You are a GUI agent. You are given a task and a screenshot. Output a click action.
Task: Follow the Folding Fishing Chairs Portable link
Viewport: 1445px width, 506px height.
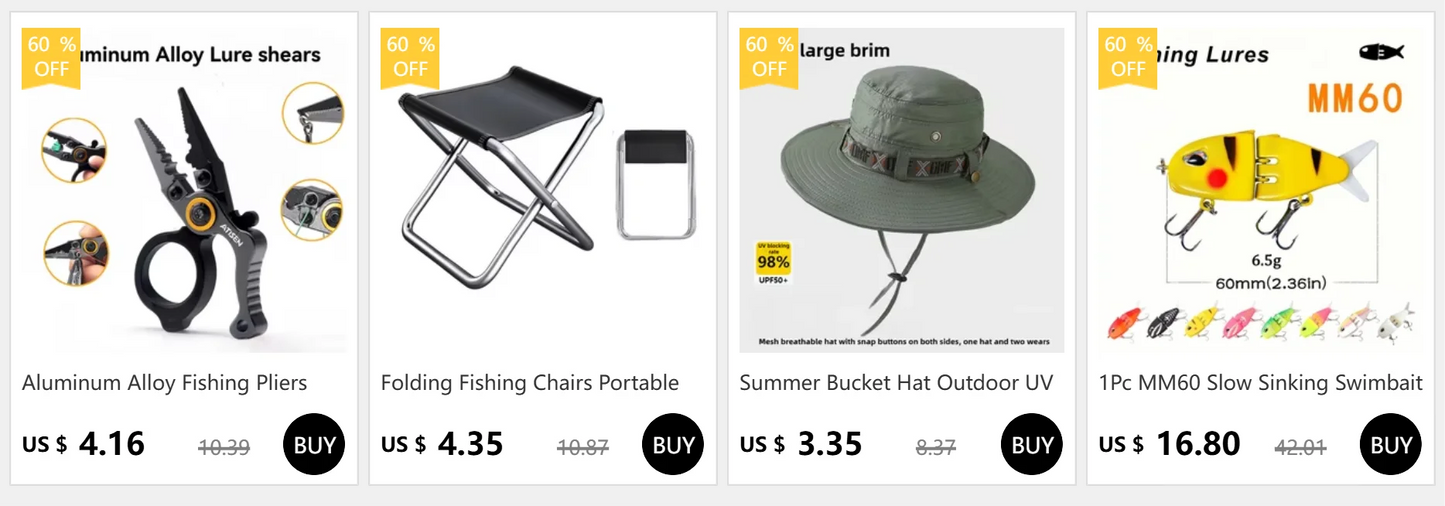[x=530, y=383]
